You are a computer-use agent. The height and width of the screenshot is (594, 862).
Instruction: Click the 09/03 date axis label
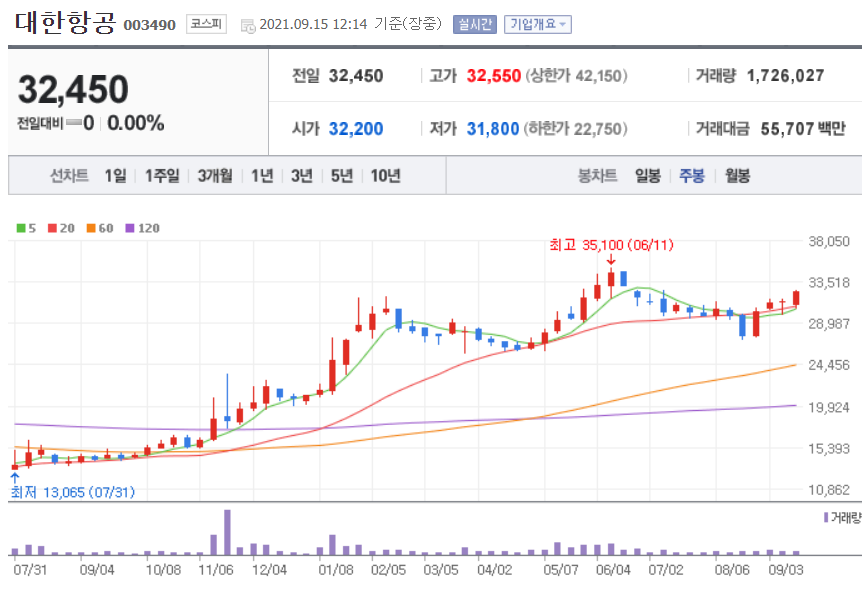pyautogui.click(x=786, y=570)
